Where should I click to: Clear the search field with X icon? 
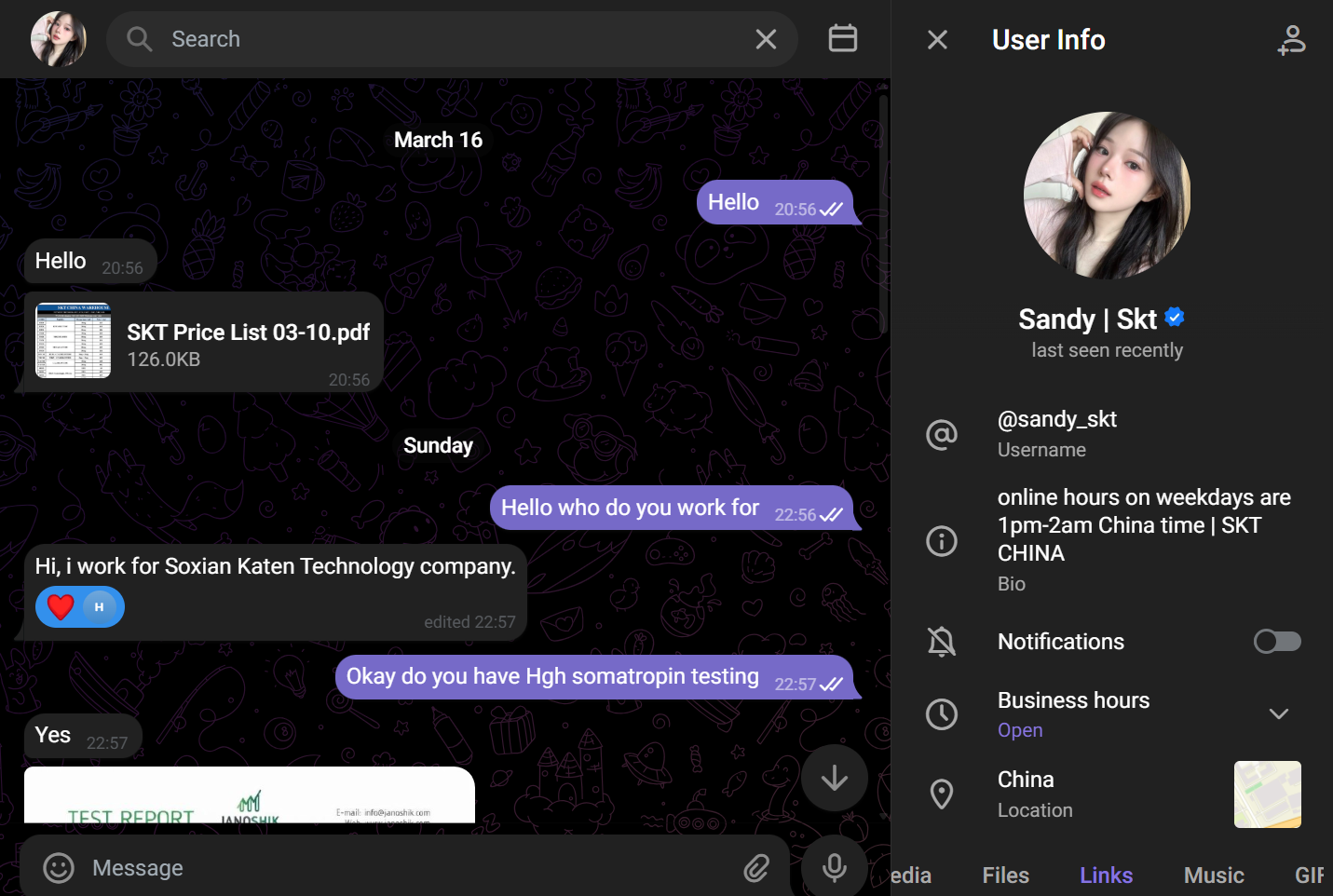(x=766, y=39)
